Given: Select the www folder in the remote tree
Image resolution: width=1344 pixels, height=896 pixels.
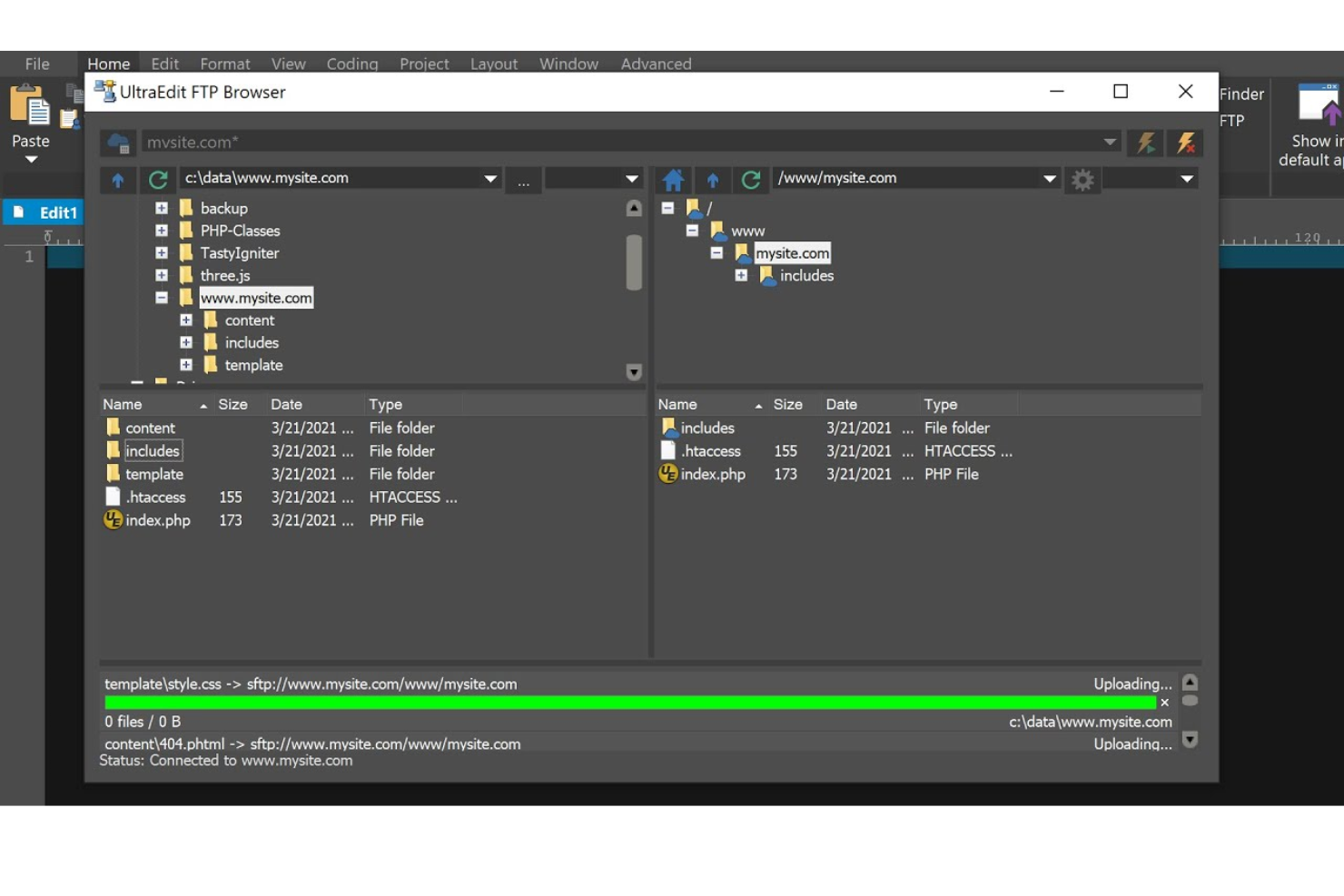Looking at the screenshot, I should [x=748, y=231].
